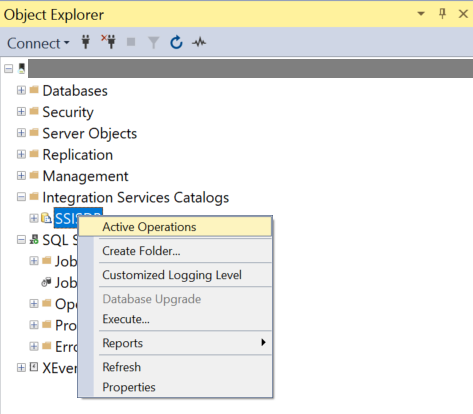Click the Jobs folder icon
Viewport: 473px width, 414px height.
click(47, 260)
